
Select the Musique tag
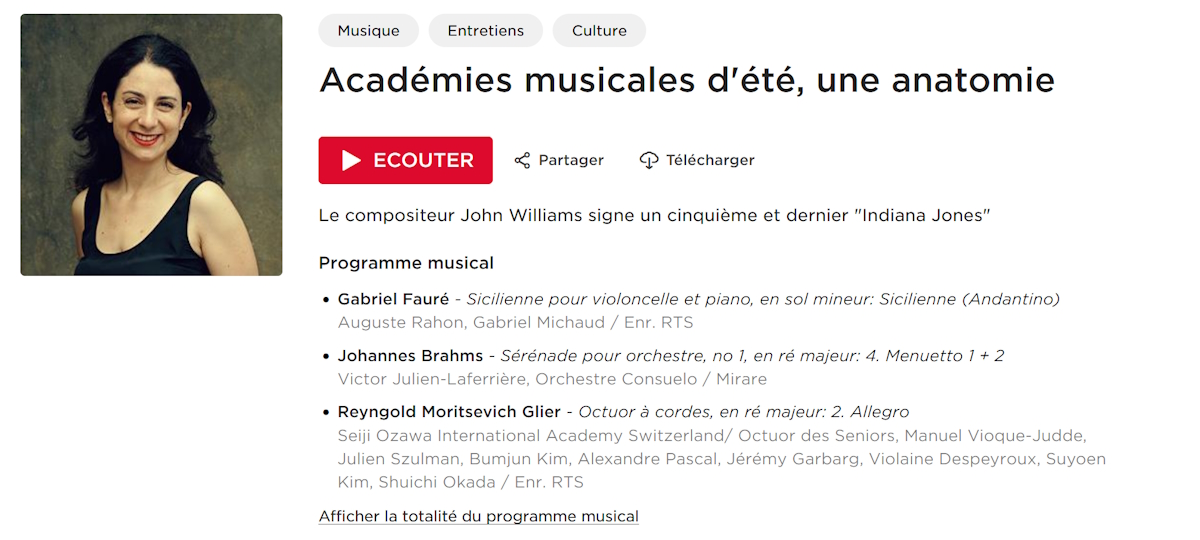(368, 31)
